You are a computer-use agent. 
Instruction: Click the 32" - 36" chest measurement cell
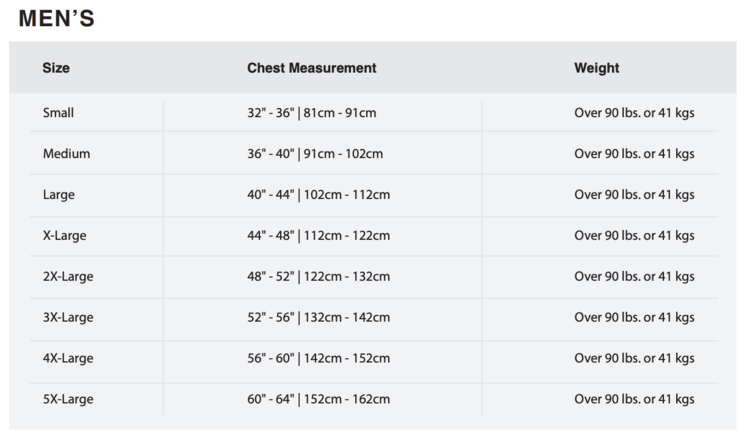click(311, 113)
